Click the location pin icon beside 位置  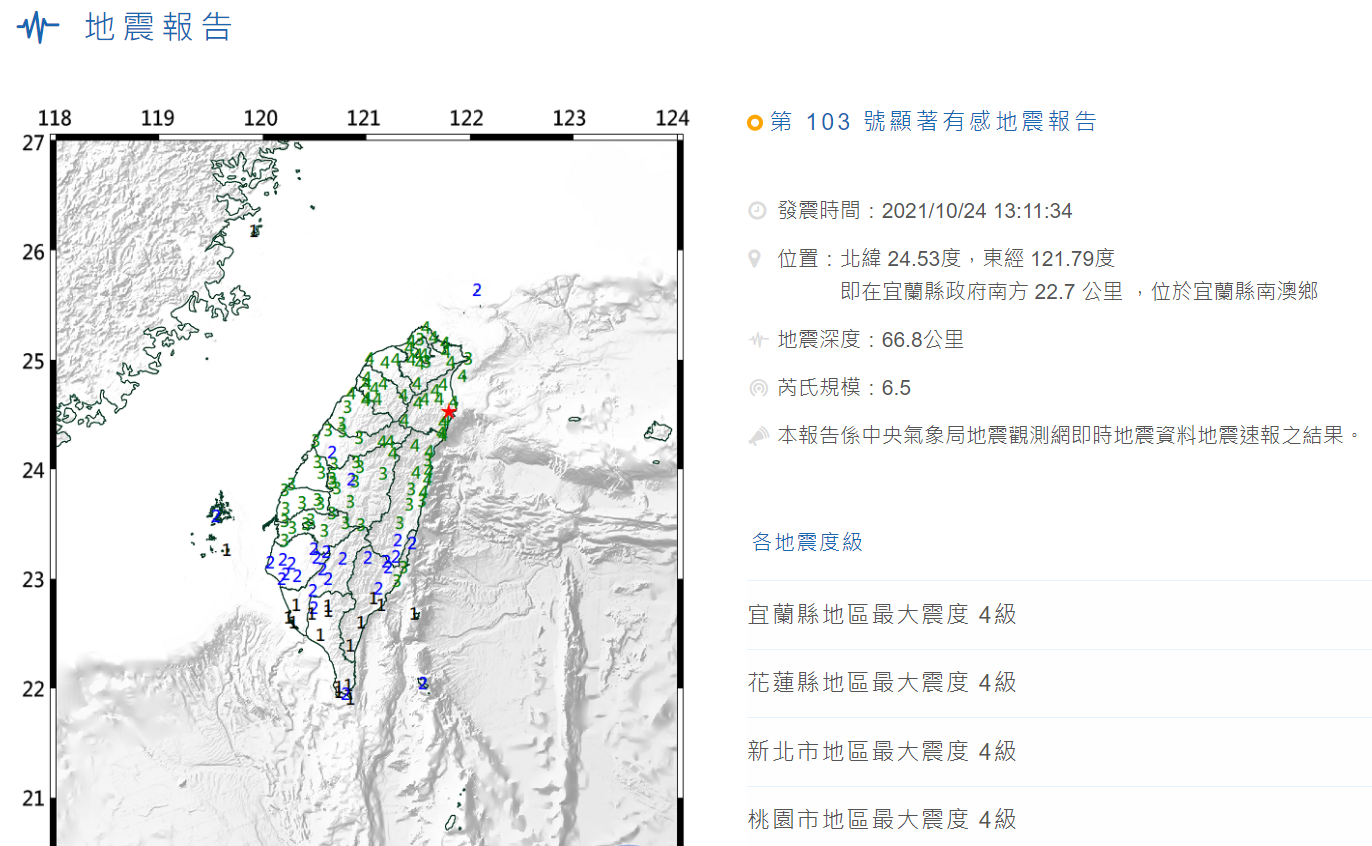[x=756, y=260]
